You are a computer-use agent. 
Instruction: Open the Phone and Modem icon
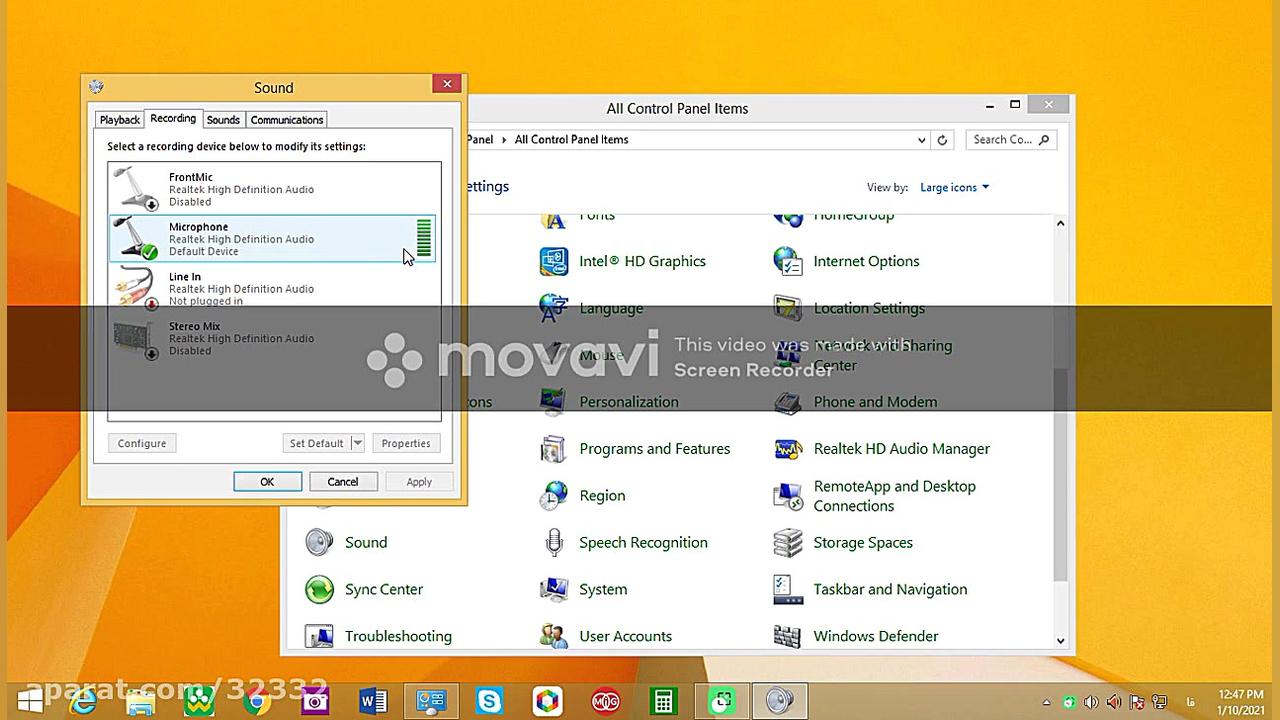click(788, 402)
